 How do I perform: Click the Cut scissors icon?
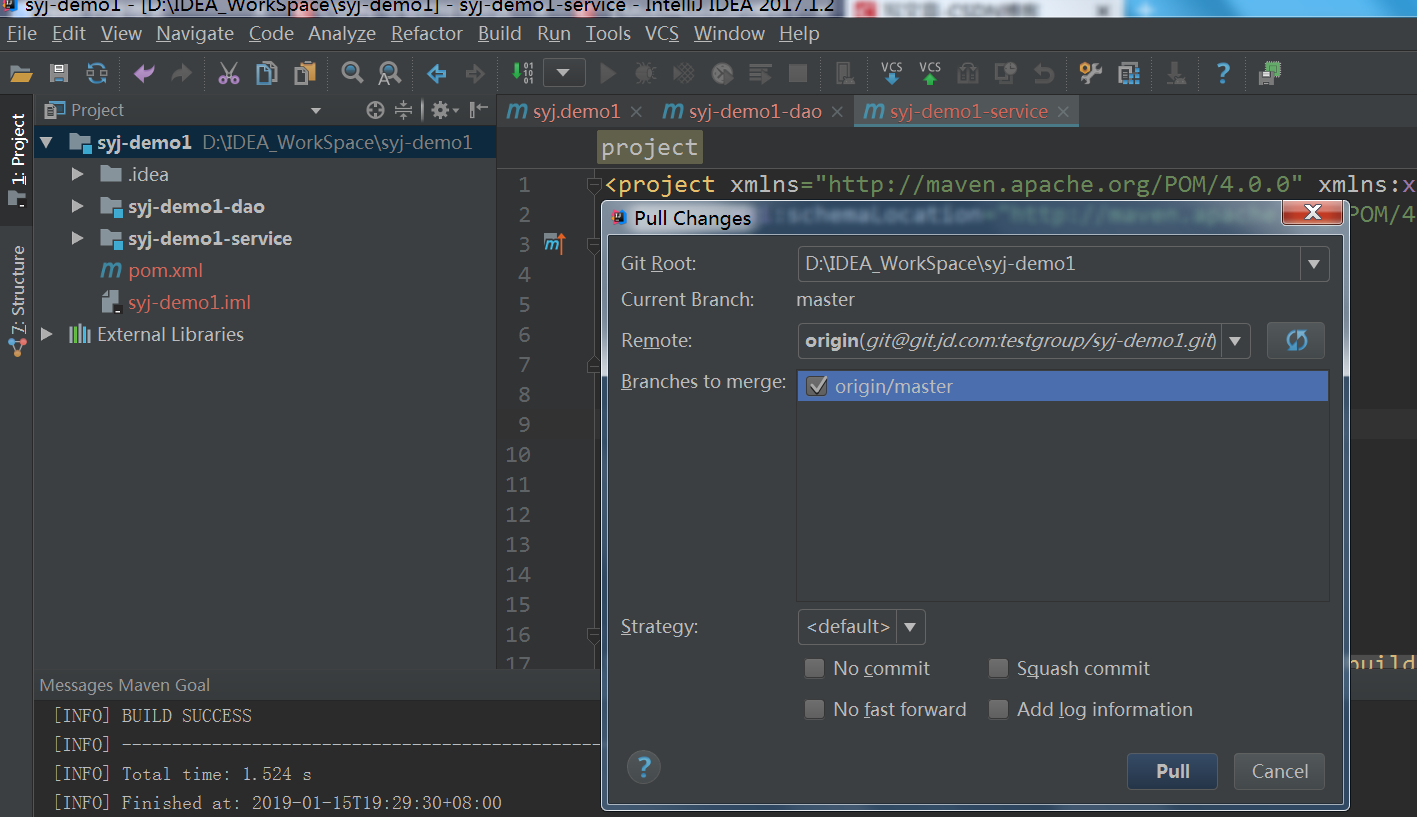click(x=229, y=73)
